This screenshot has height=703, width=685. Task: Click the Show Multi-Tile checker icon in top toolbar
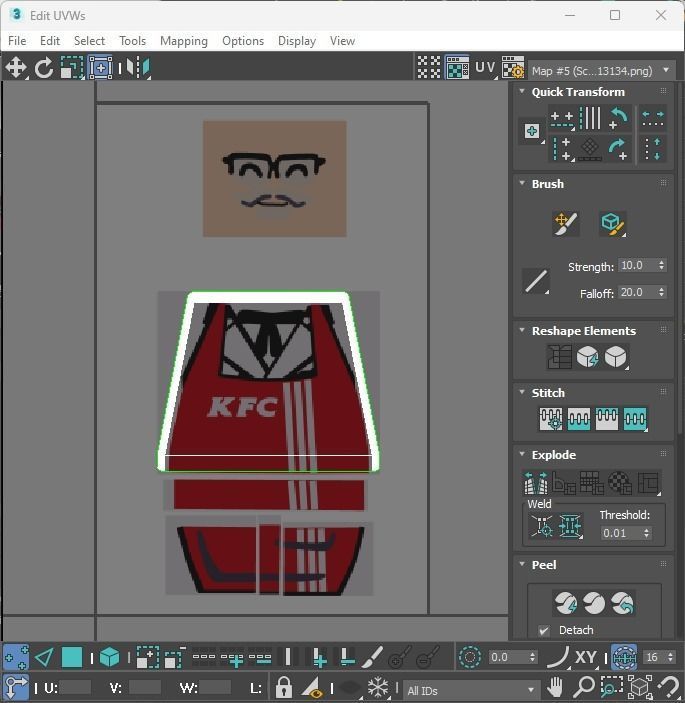pos(429,68)
